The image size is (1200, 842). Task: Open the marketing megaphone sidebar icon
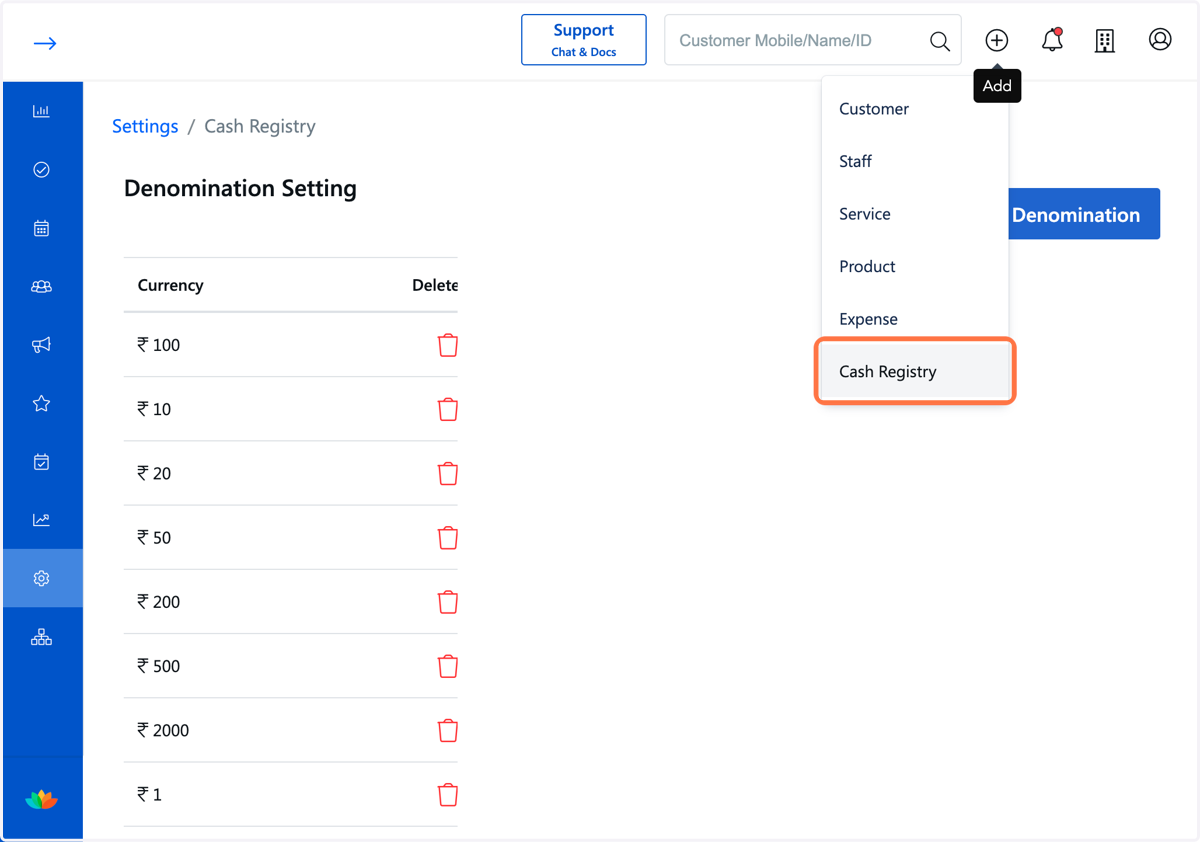coord(41,345)
